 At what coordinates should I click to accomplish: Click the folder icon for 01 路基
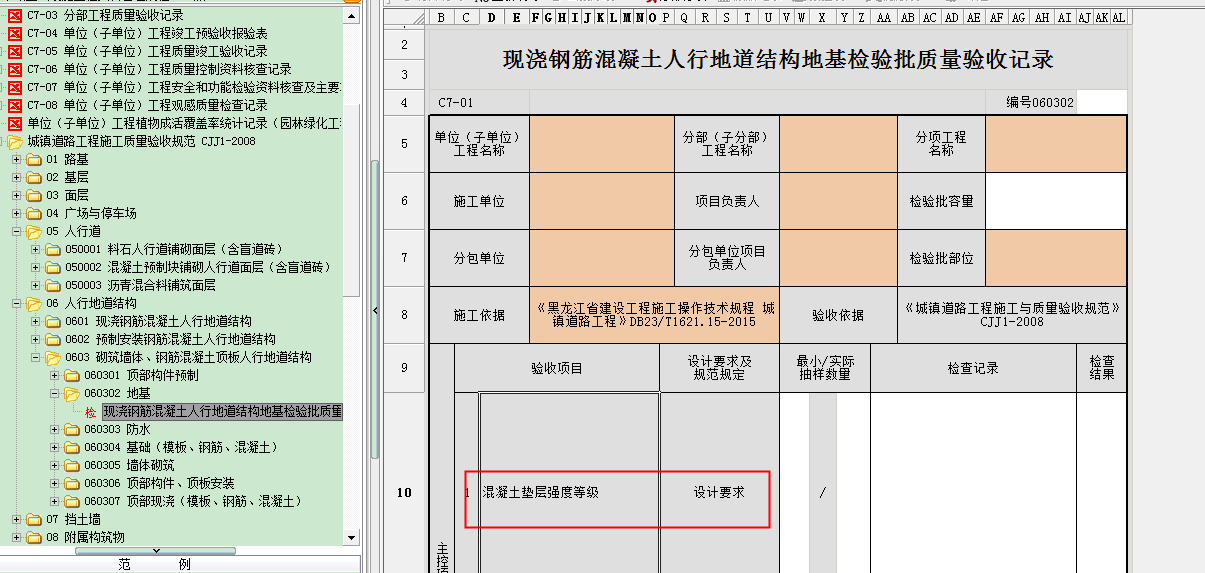click(x=34, y=159)
